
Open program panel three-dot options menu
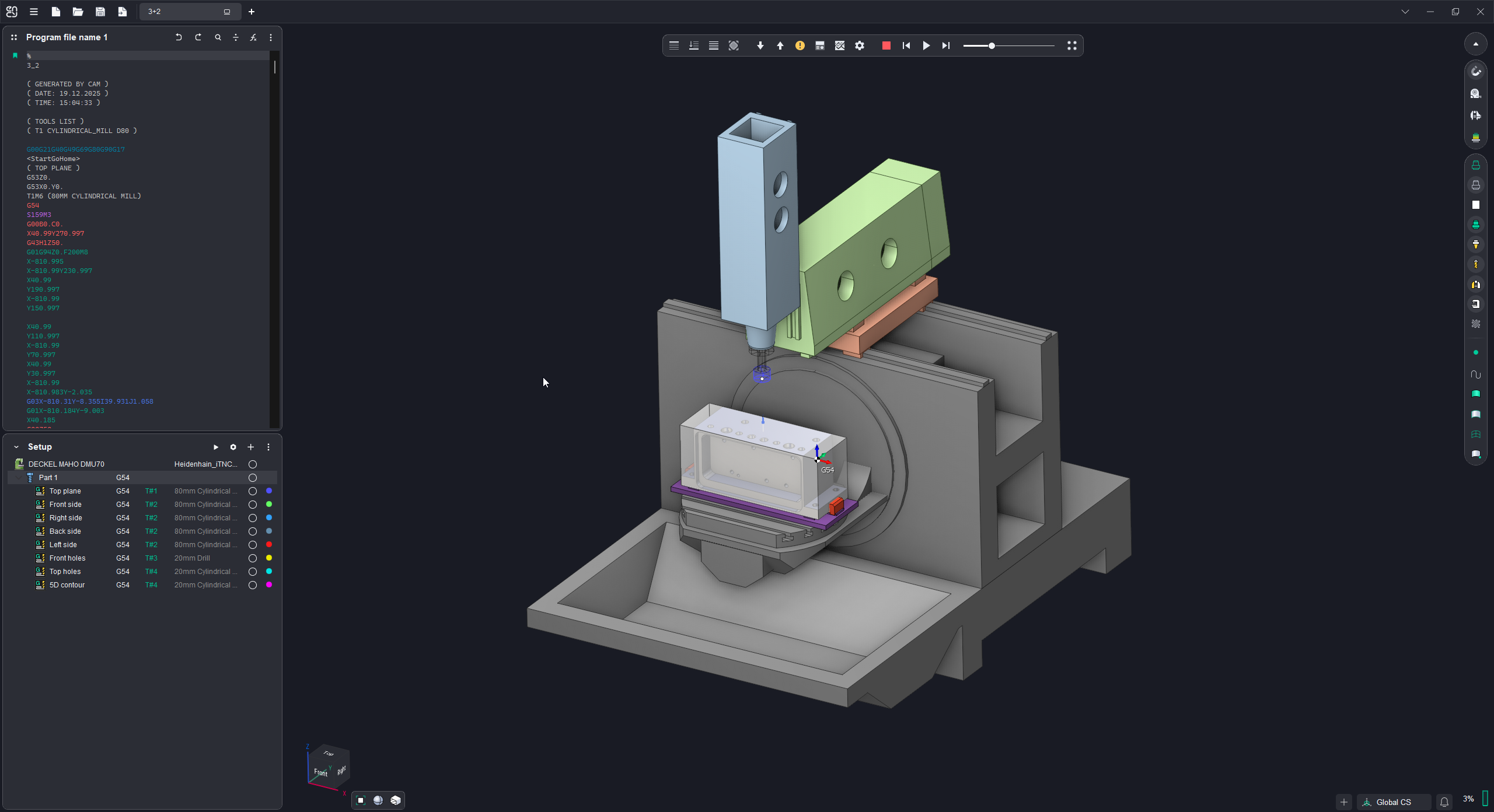pos(270,37)
